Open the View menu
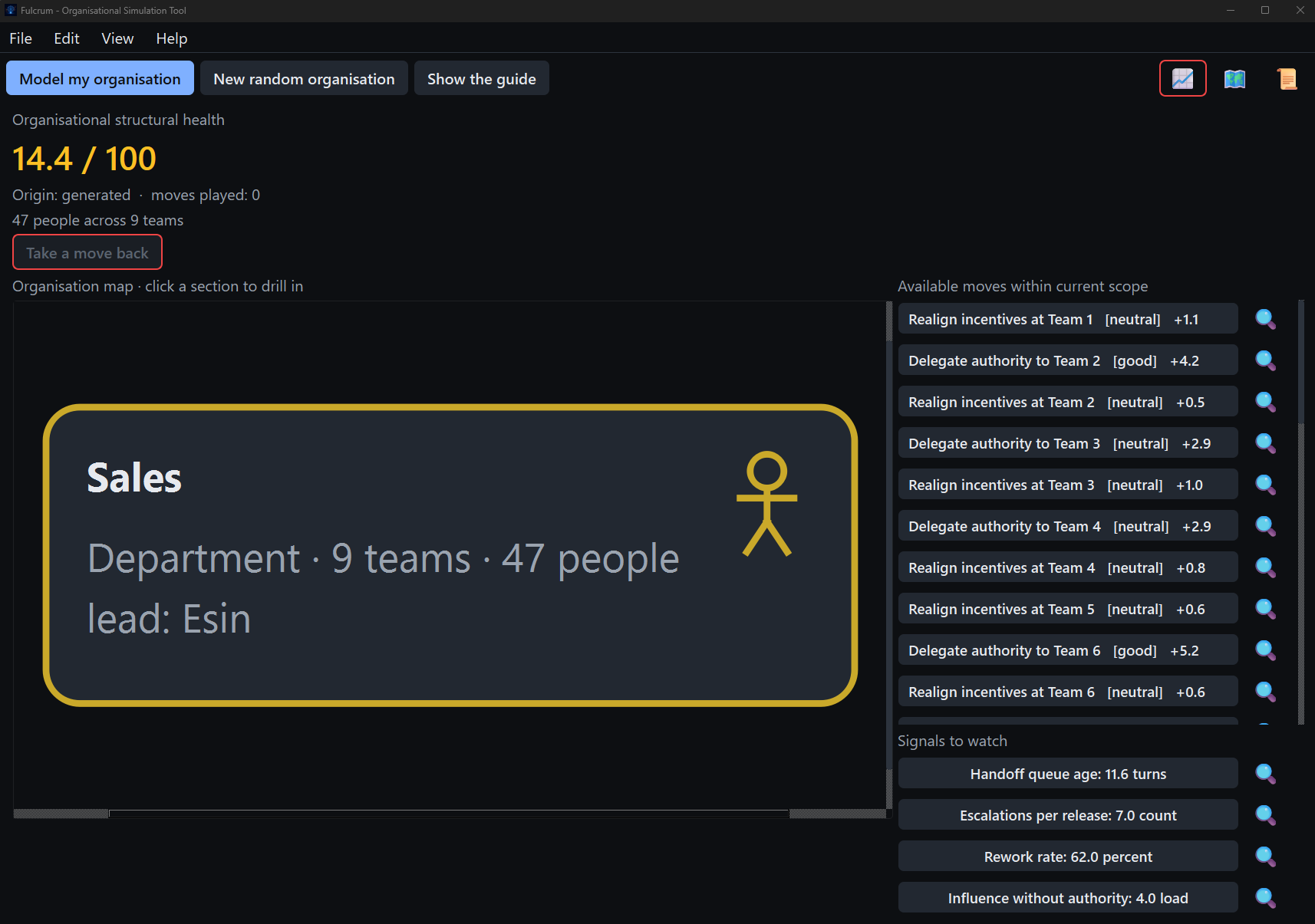This screenshot has height=924, width=1315. (x=117, y=38)
